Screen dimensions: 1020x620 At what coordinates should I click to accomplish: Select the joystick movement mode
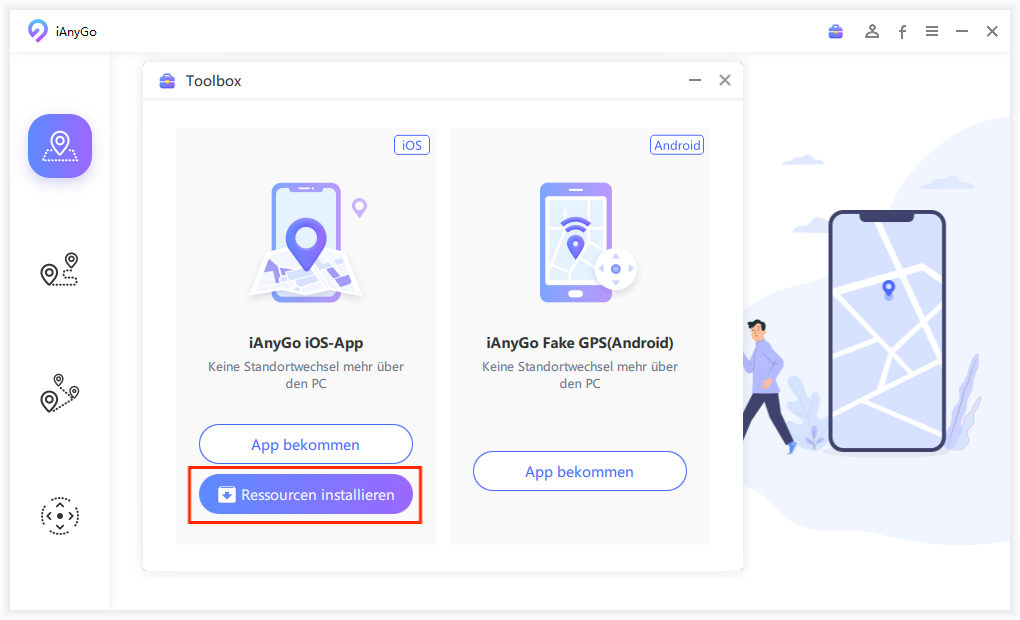(60, 516)
